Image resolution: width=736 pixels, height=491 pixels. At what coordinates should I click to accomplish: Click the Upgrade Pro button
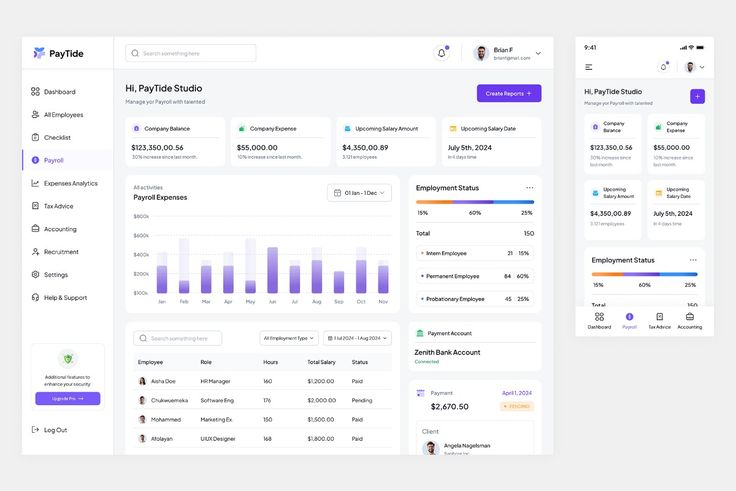[68, 399]
